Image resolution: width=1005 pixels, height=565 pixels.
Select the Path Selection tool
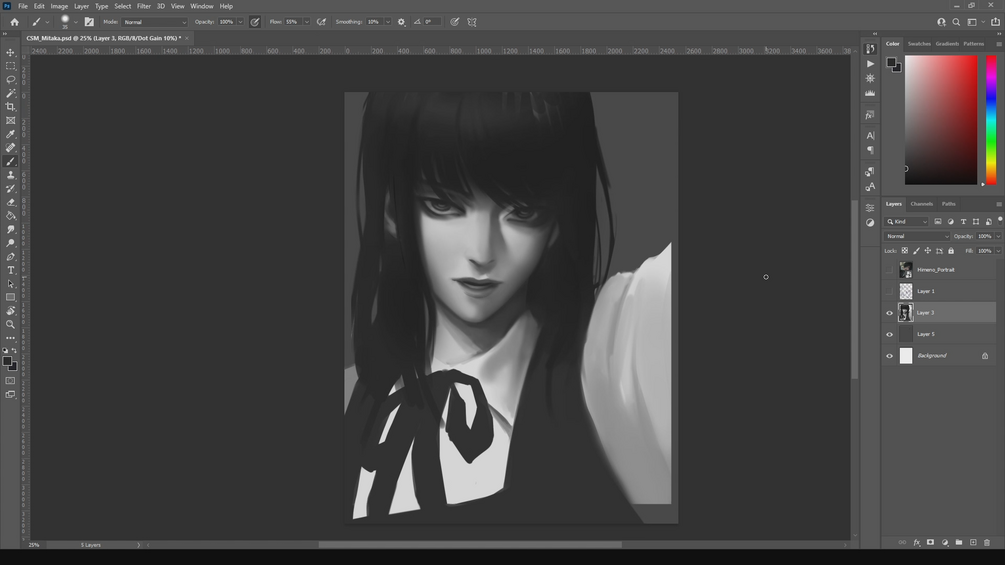[x=10, y=284]
